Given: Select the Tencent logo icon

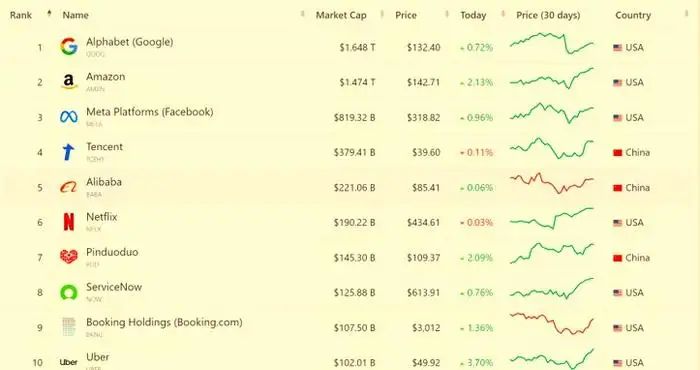Looking at the screenshot, I should point(68,152).
